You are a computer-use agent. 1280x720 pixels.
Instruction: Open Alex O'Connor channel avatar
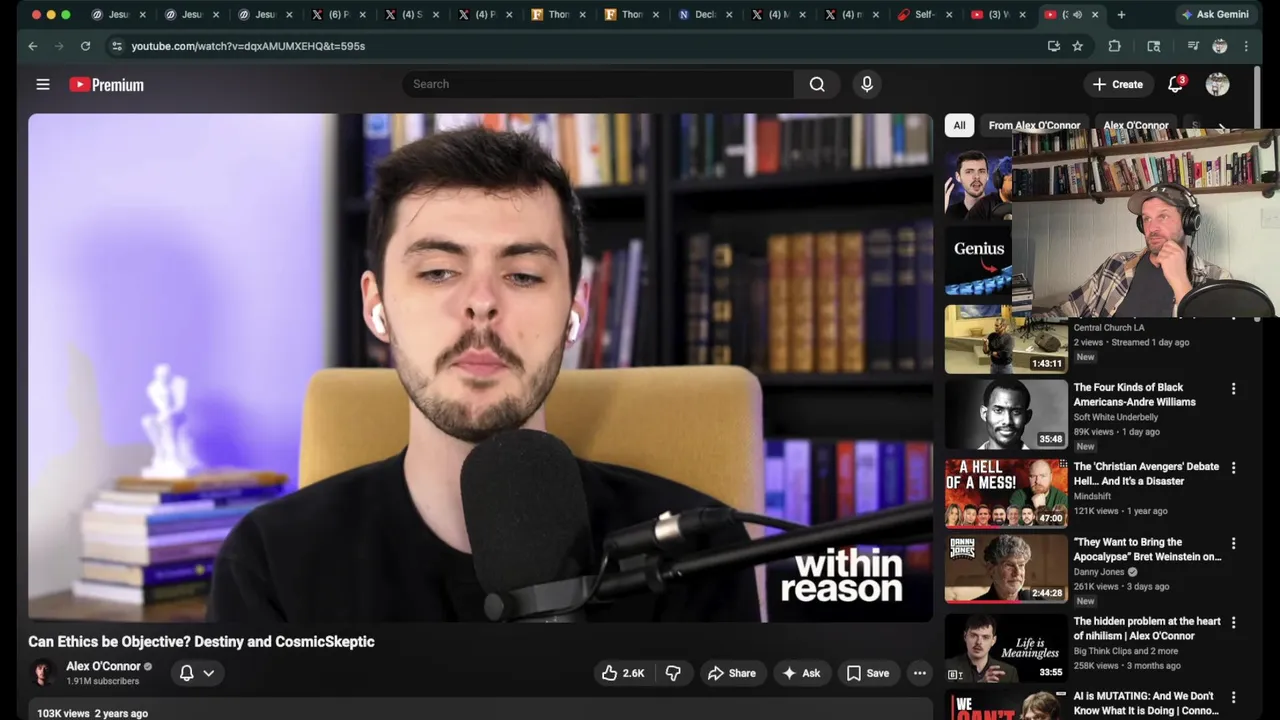coord(43,673)
